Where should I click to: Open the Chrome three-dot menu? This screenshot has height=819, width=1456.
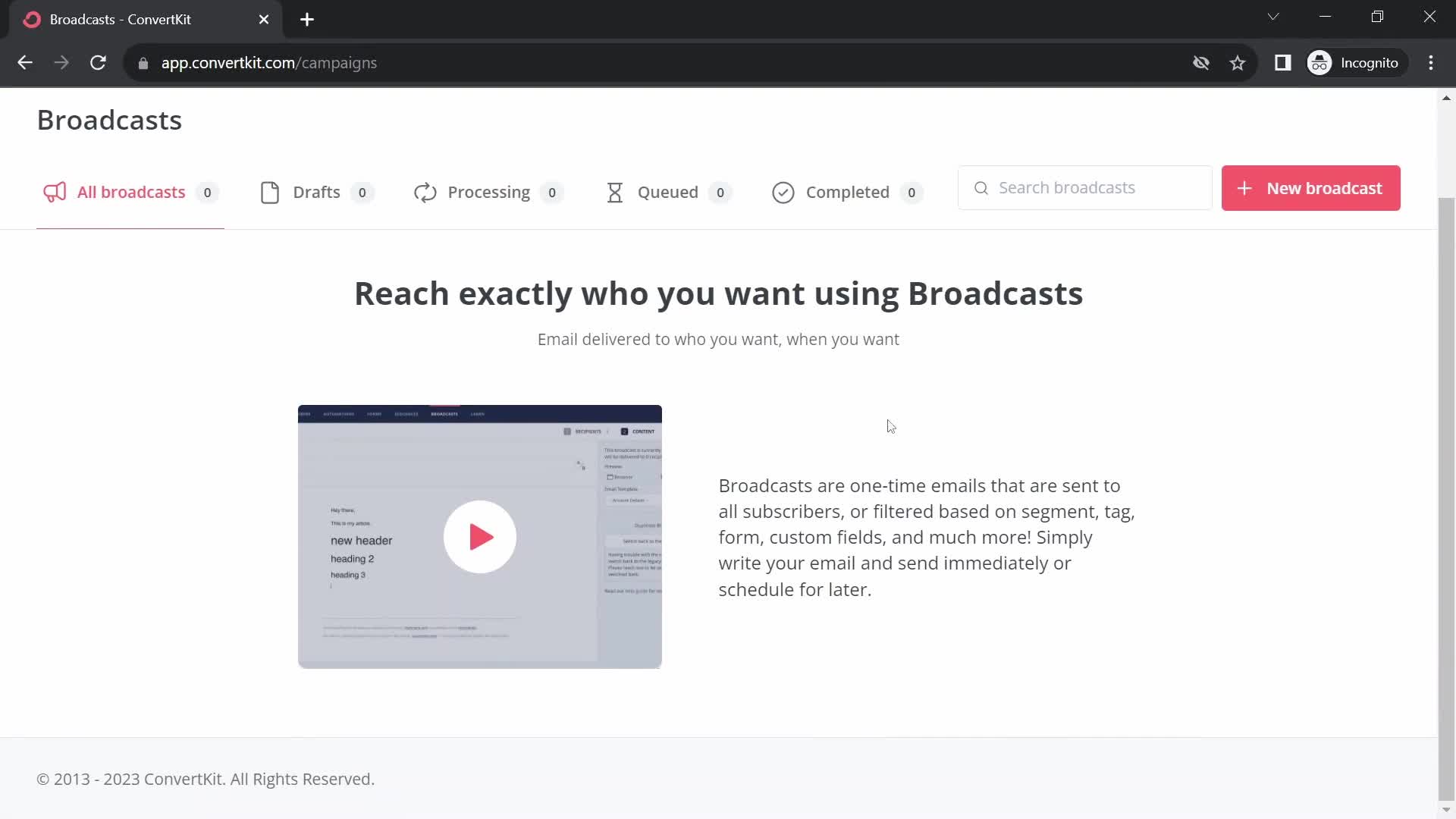point(1431,63)
